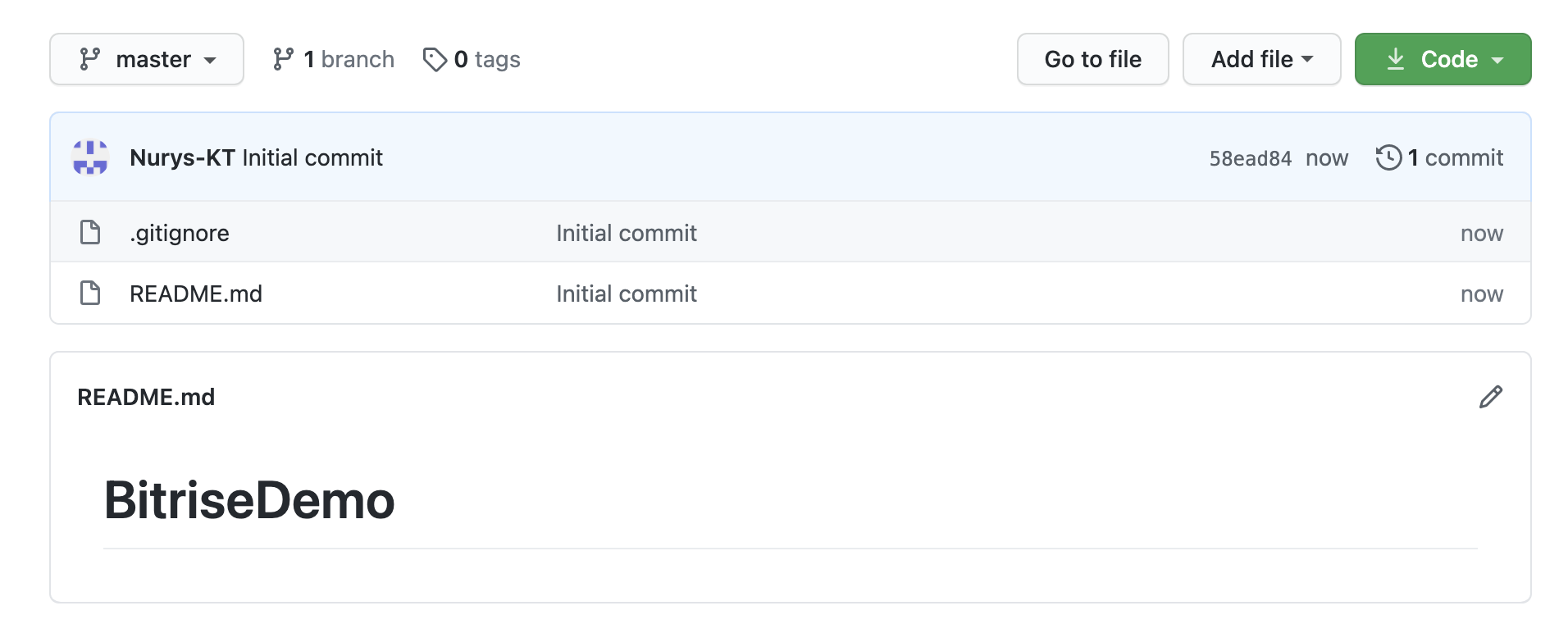Viewport: 1568px width, 633px height.
Task: Click the download icon in Code button
Action: pos(1395,59)
